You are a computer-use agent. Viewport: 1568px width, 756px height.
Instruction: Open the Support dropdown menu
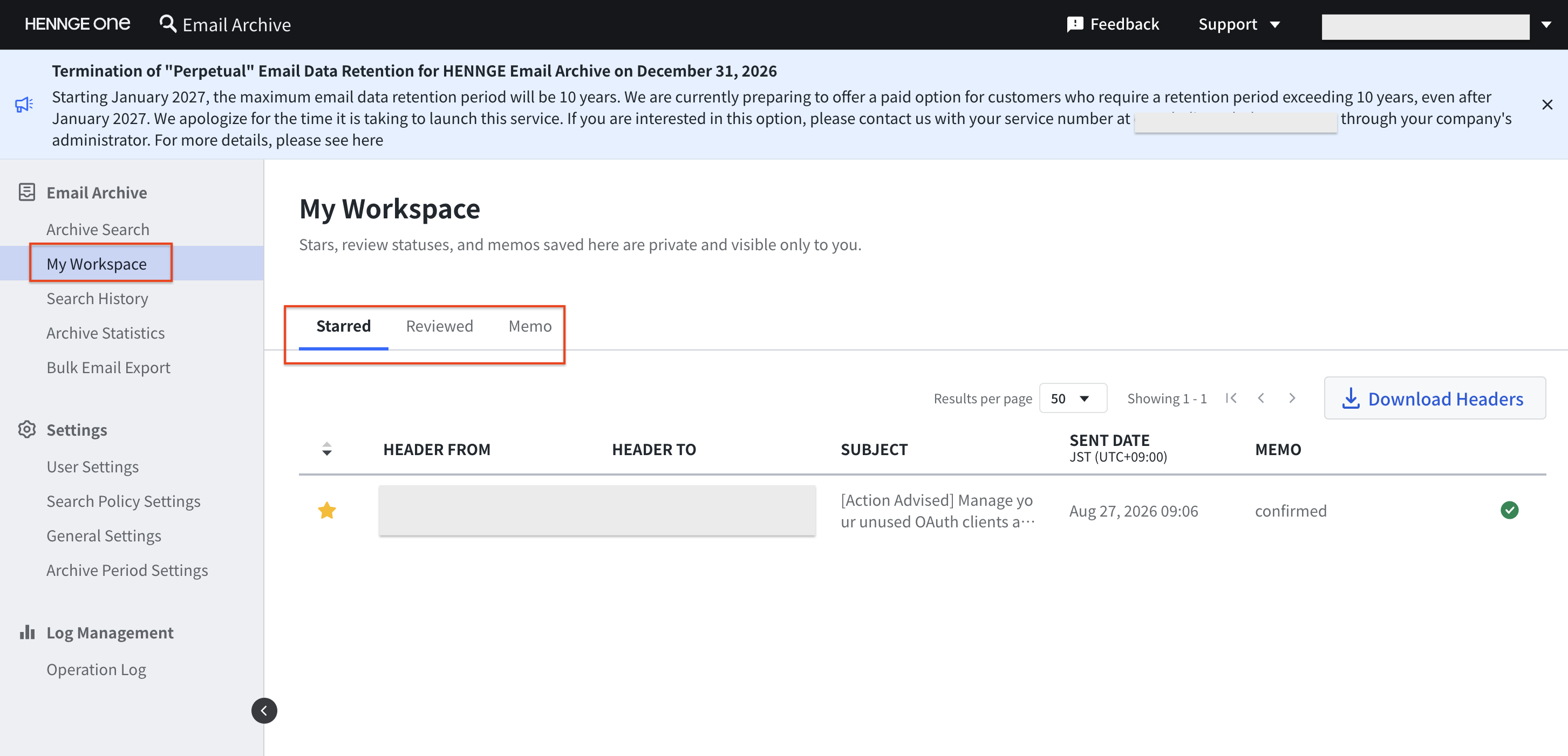point(1239,24)
